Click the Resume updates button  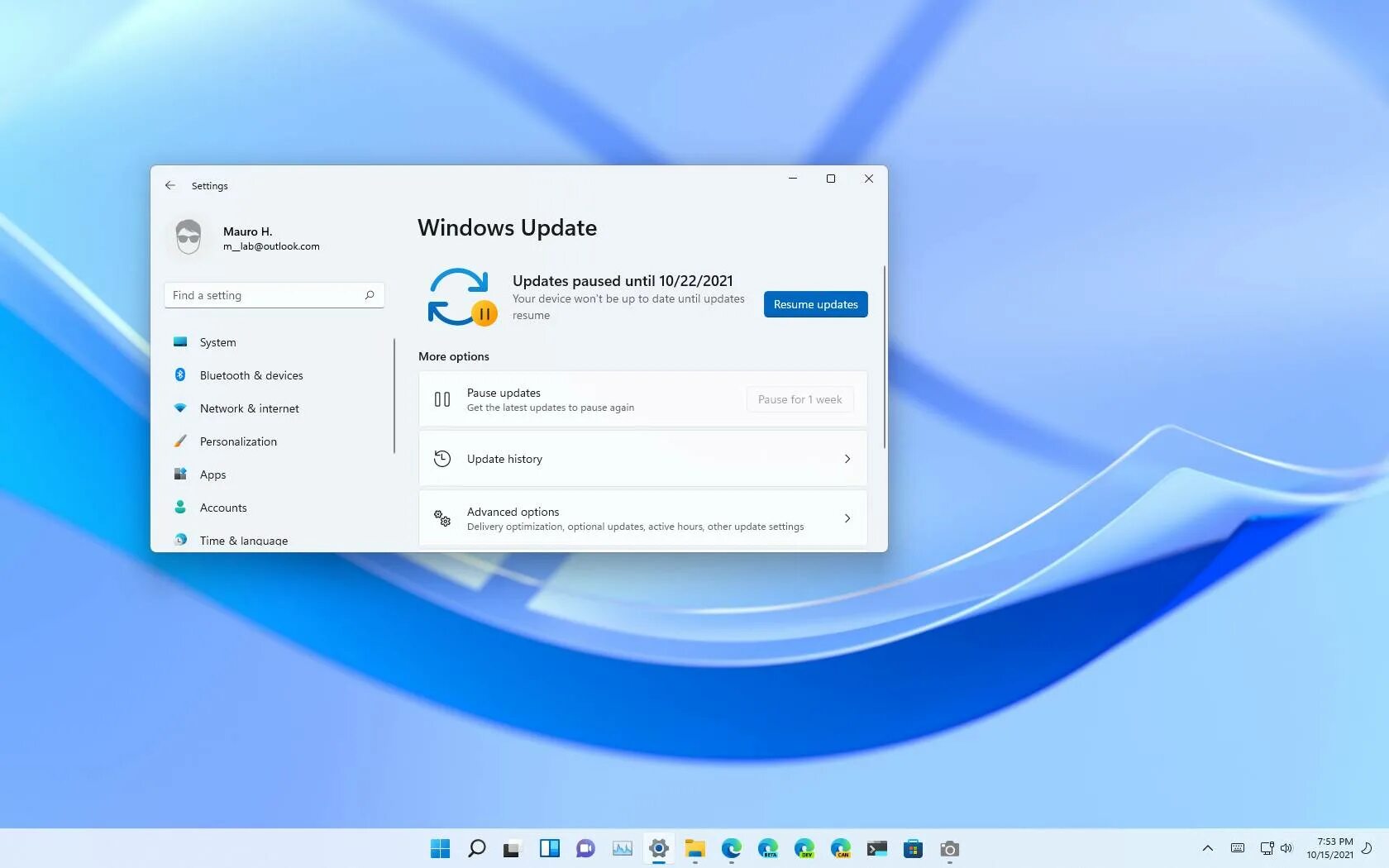815,304
